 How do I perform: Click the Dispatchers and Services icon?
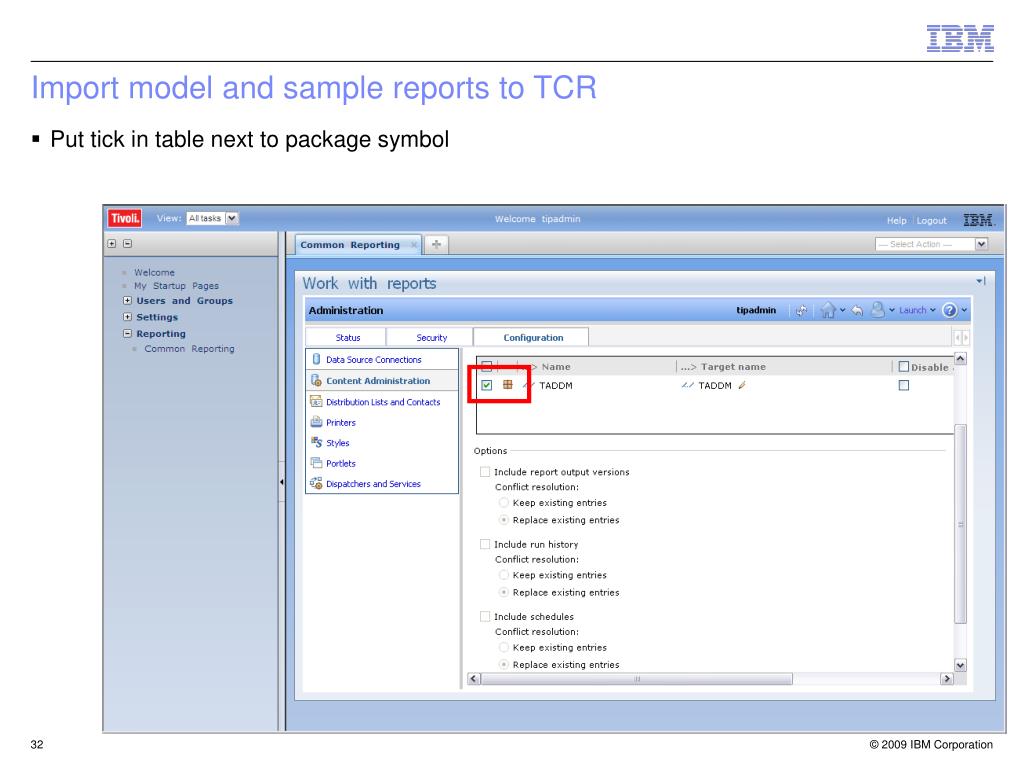tap(316, 483)
